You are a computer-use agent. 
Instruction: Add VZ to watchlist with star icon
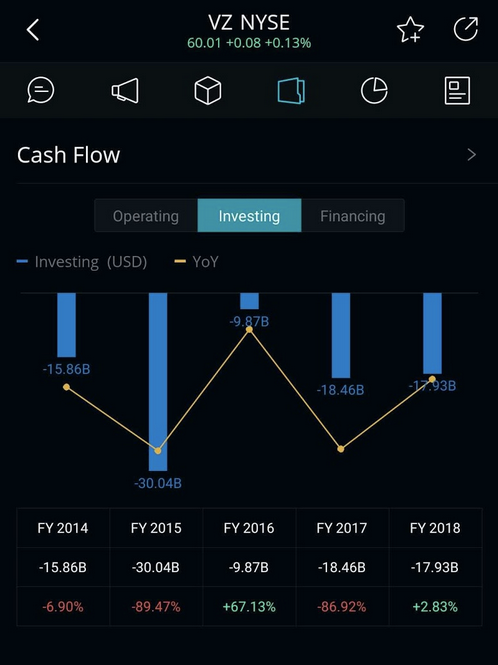pos(410,30)
